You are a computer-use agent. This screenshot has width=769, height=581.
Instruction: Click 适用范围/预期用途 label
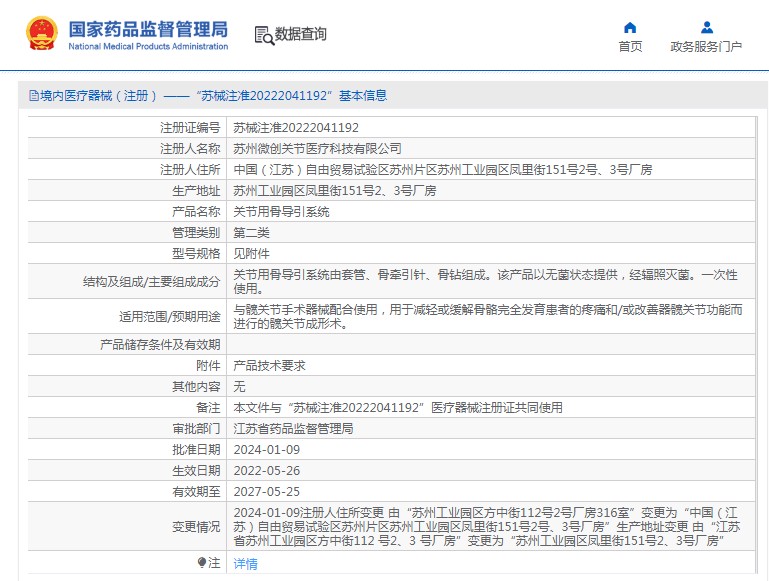(x=169, y=317)
